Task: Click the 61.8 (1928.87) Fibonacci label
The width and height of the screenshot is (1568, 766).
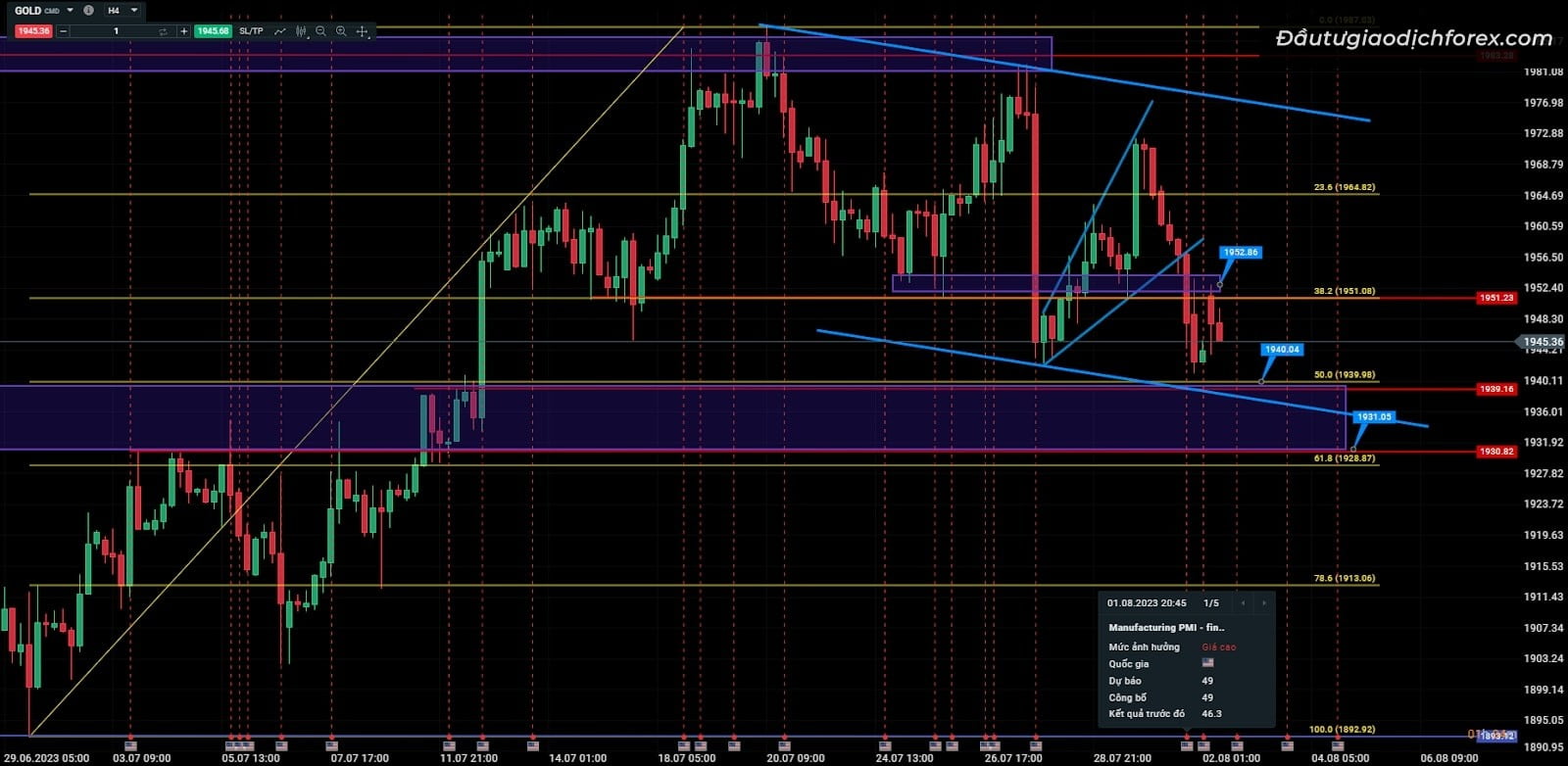Action: click(1344, 458)
